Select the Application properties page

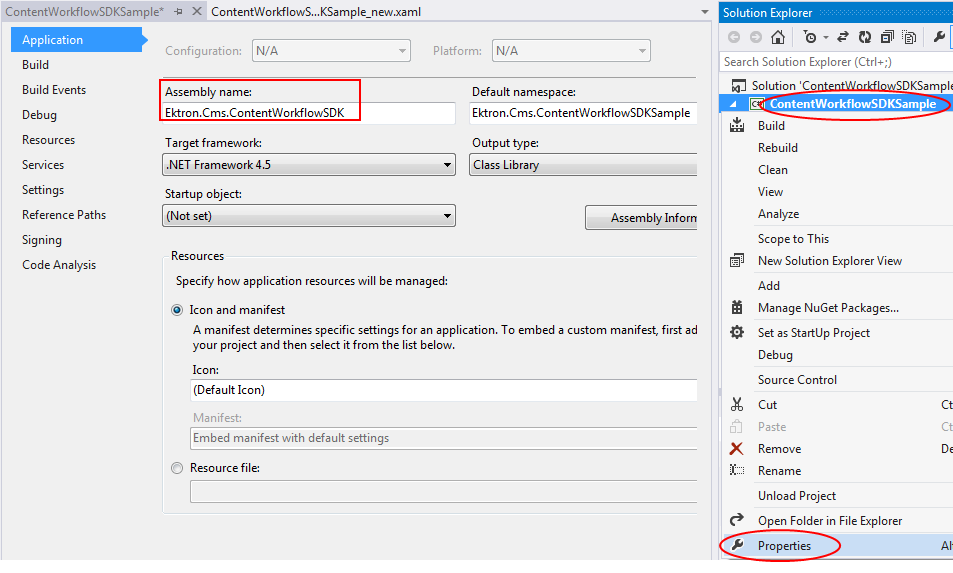point(77,39)
